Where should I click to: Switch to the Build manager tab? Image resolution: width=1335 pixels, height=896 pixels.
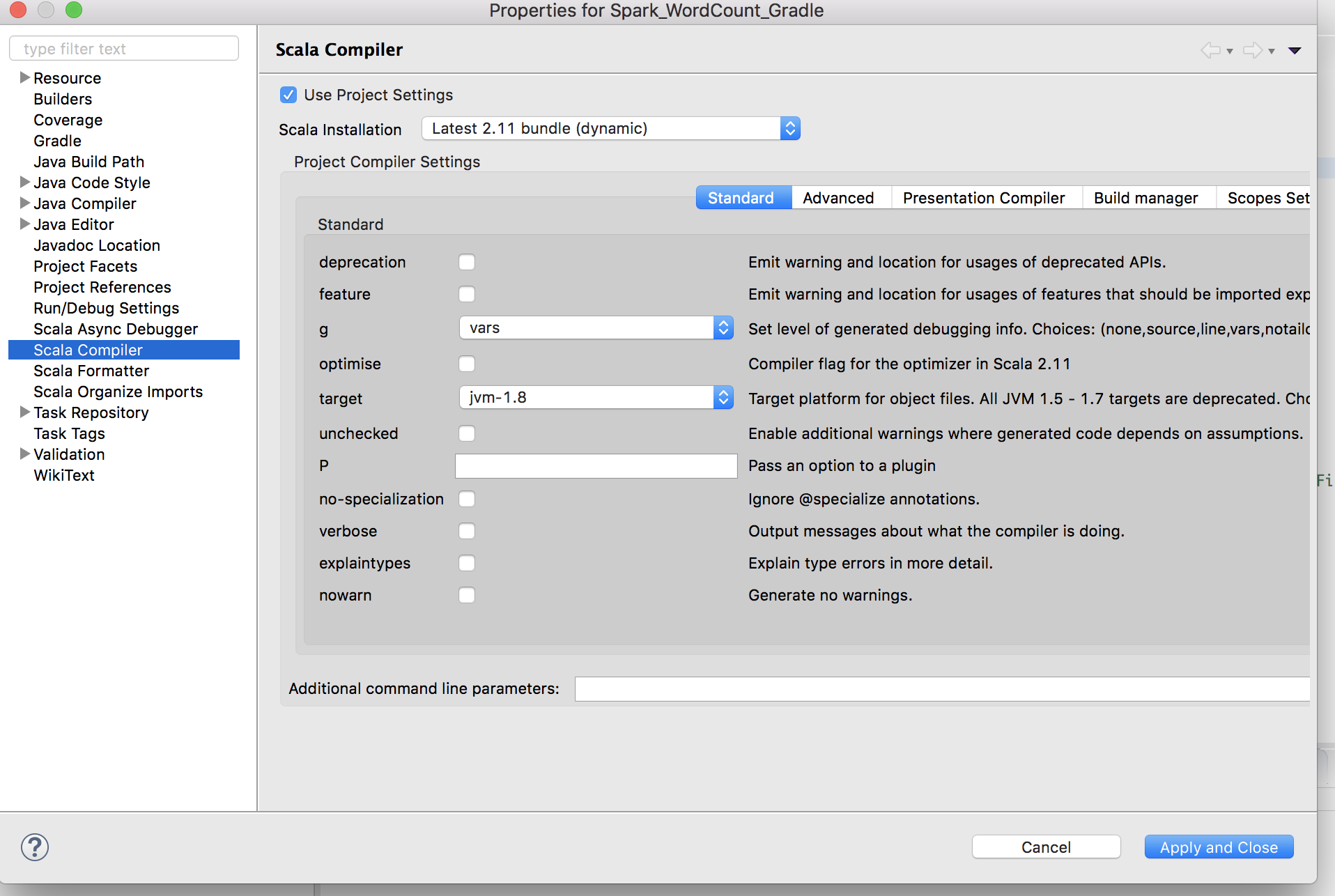pos(1148,198)
